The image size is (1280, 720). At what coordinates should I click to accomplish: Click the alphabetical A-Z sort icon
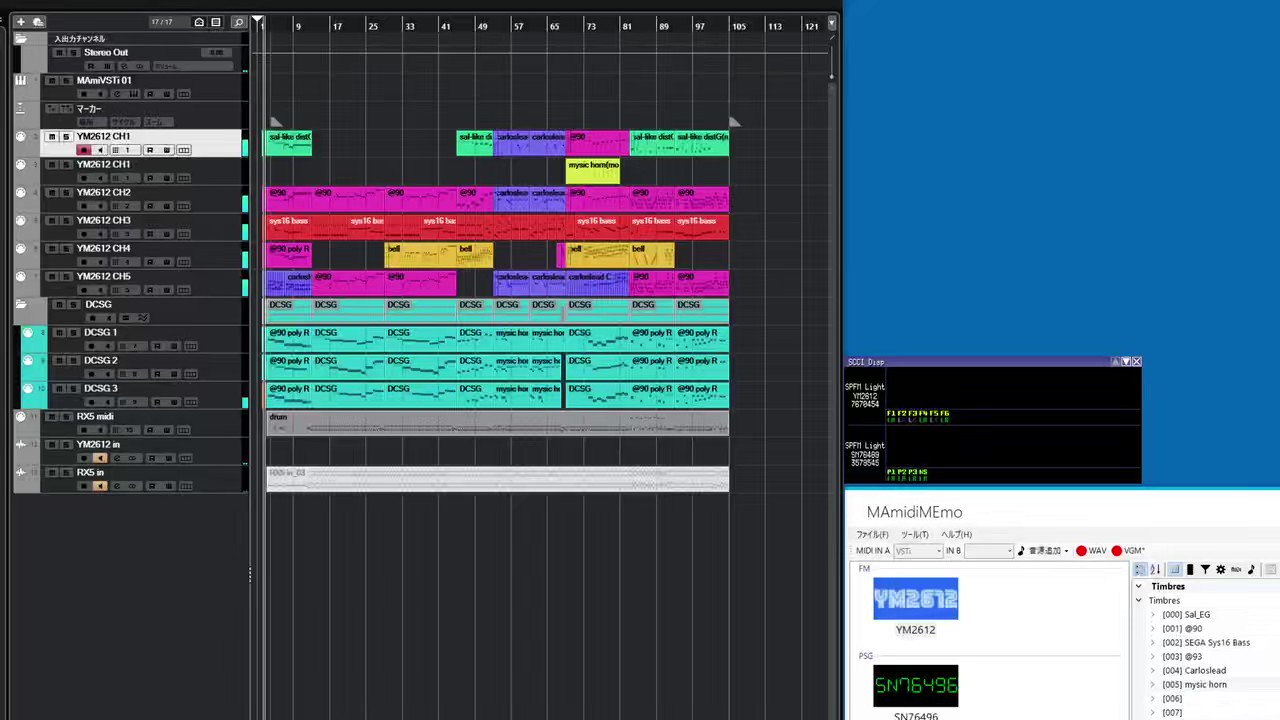(1155, 569)
